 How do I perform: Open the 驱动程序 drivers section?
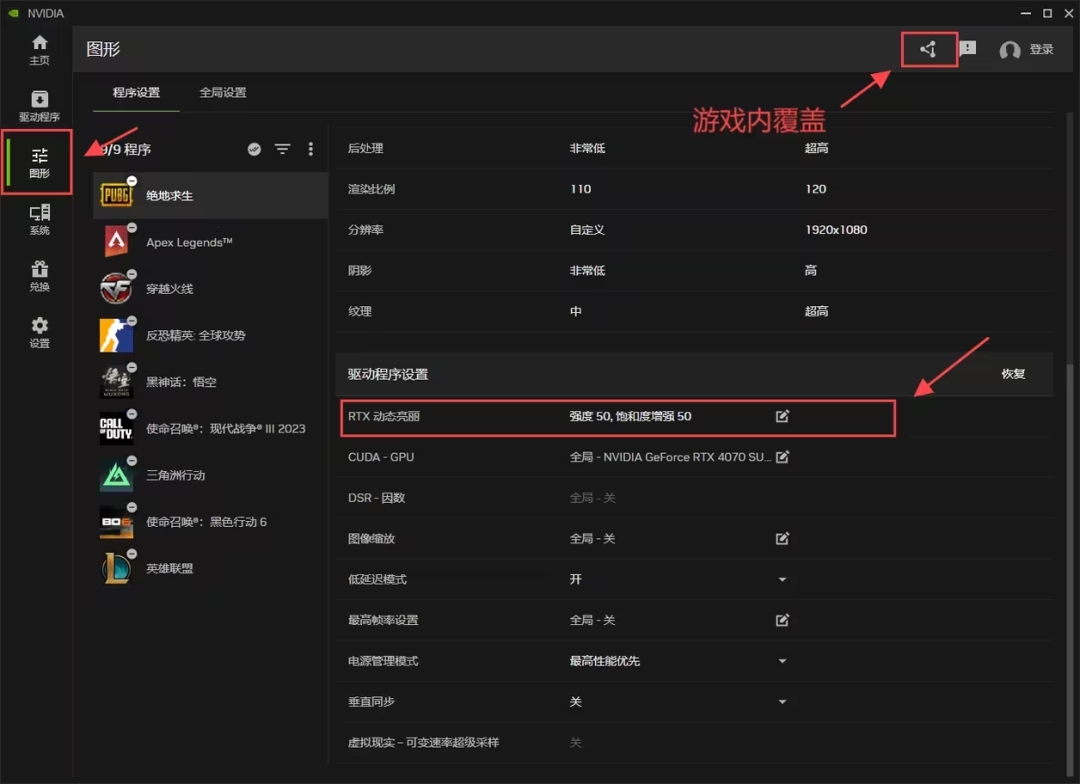39,106
